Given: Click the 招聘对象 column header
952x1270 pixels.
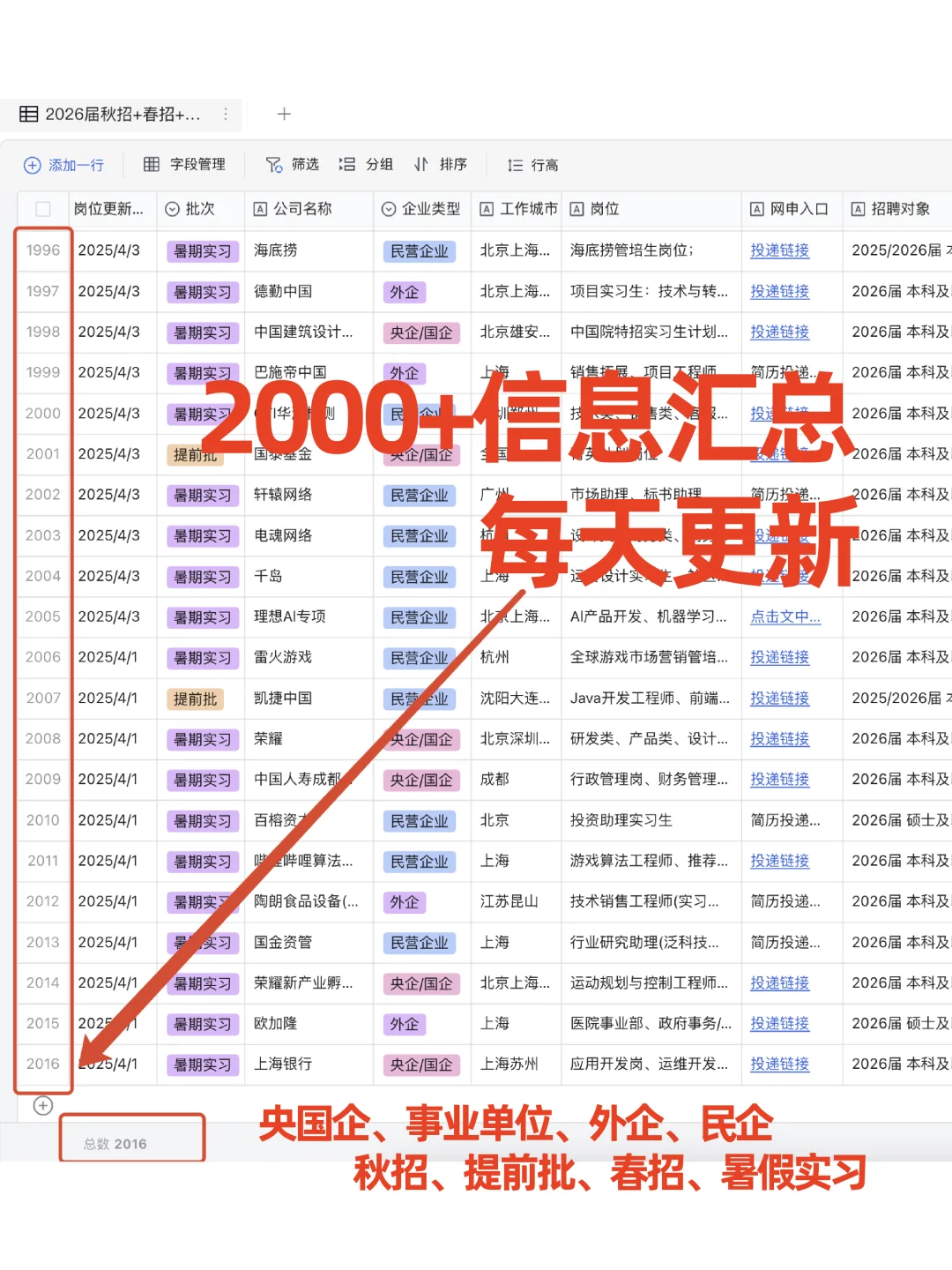Looking at the screenshot, I should coord(896,209).
